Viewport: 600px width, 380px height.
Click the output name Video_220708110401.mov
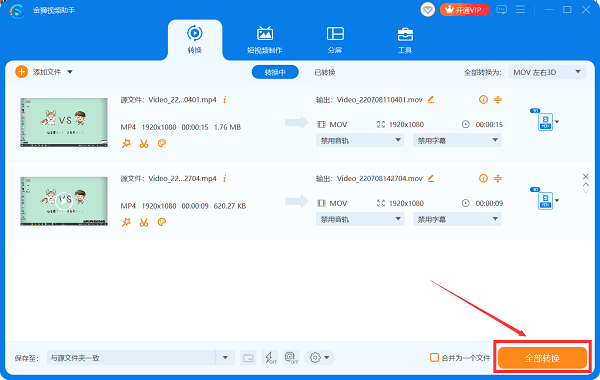click(379, 99)
